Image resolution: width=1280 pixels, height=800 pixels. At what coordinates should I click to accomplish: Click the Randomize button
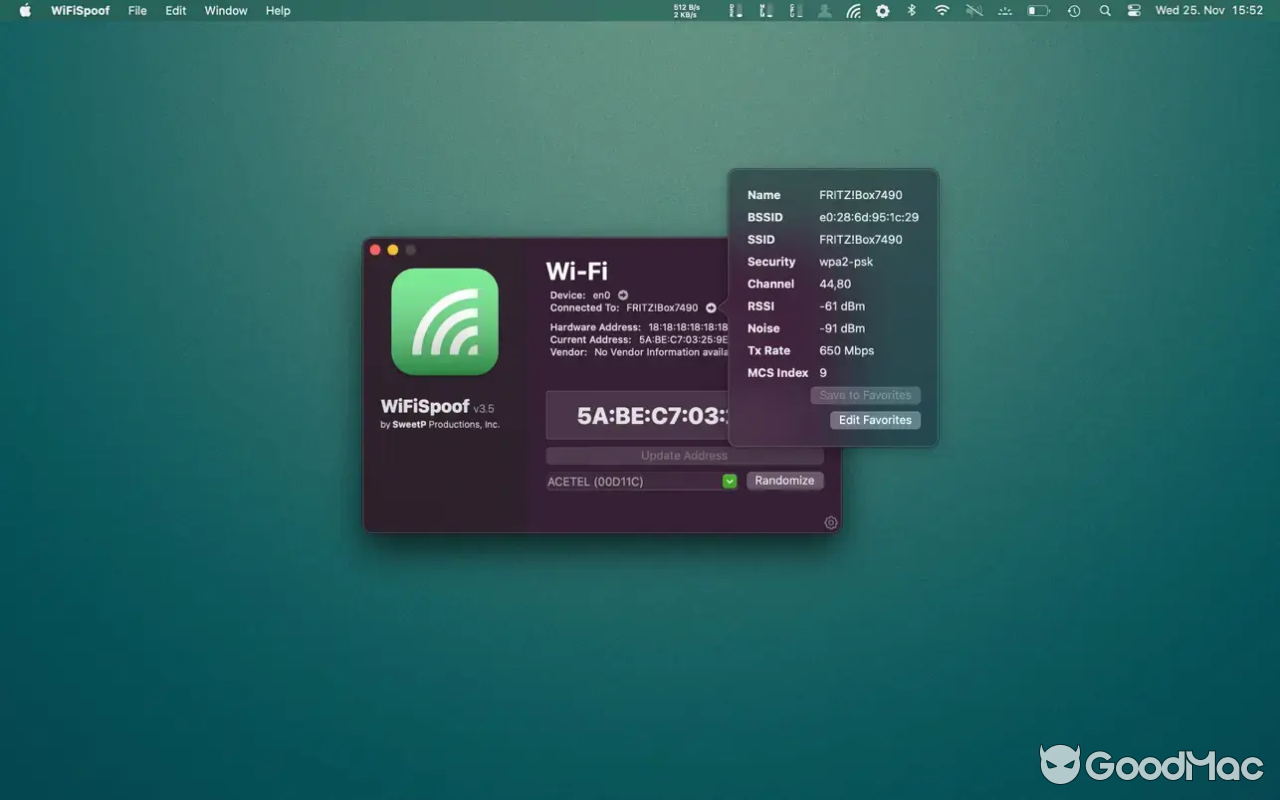pos(785,480)
